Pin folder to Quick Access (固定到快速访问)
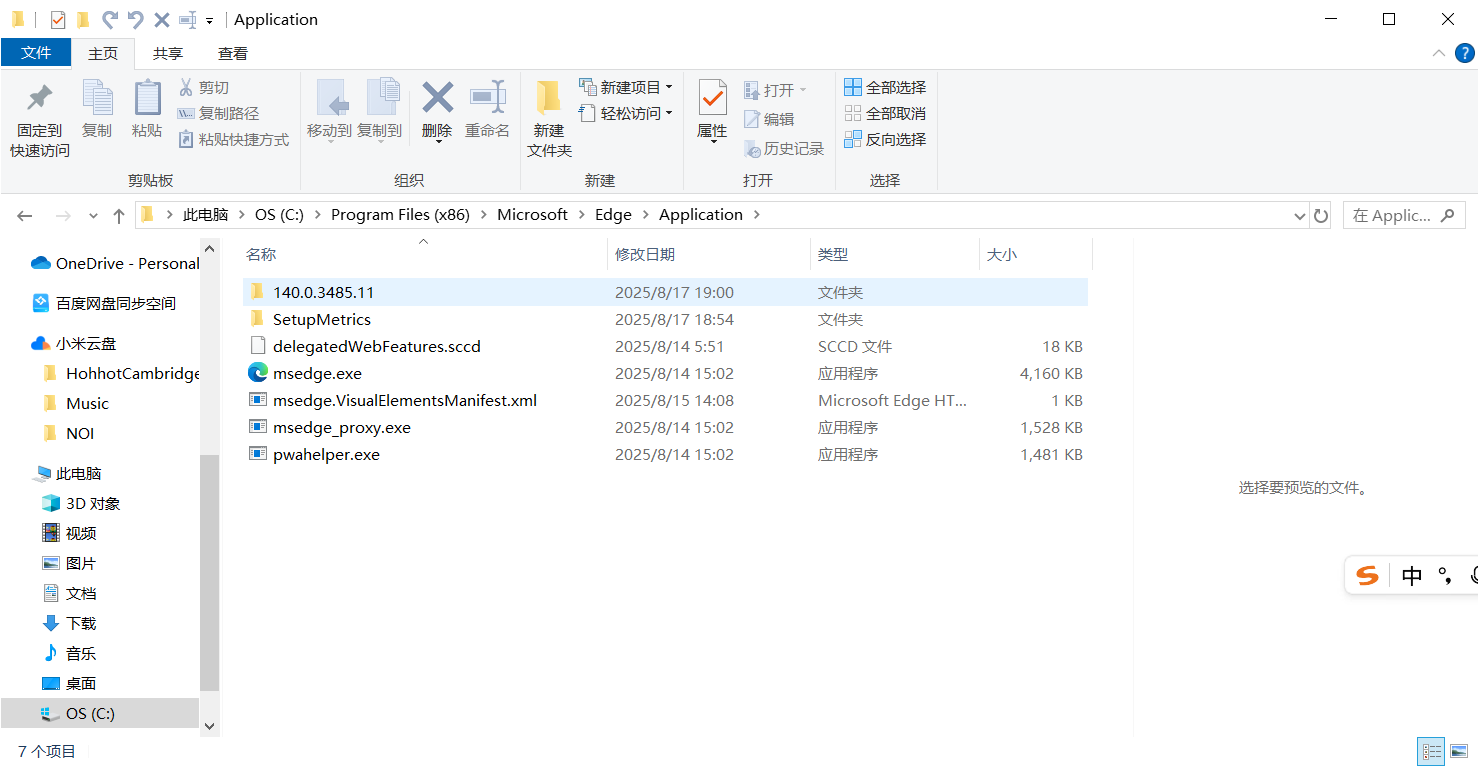This screenshot has width=1478, height=766. click(x=40, y=120)
